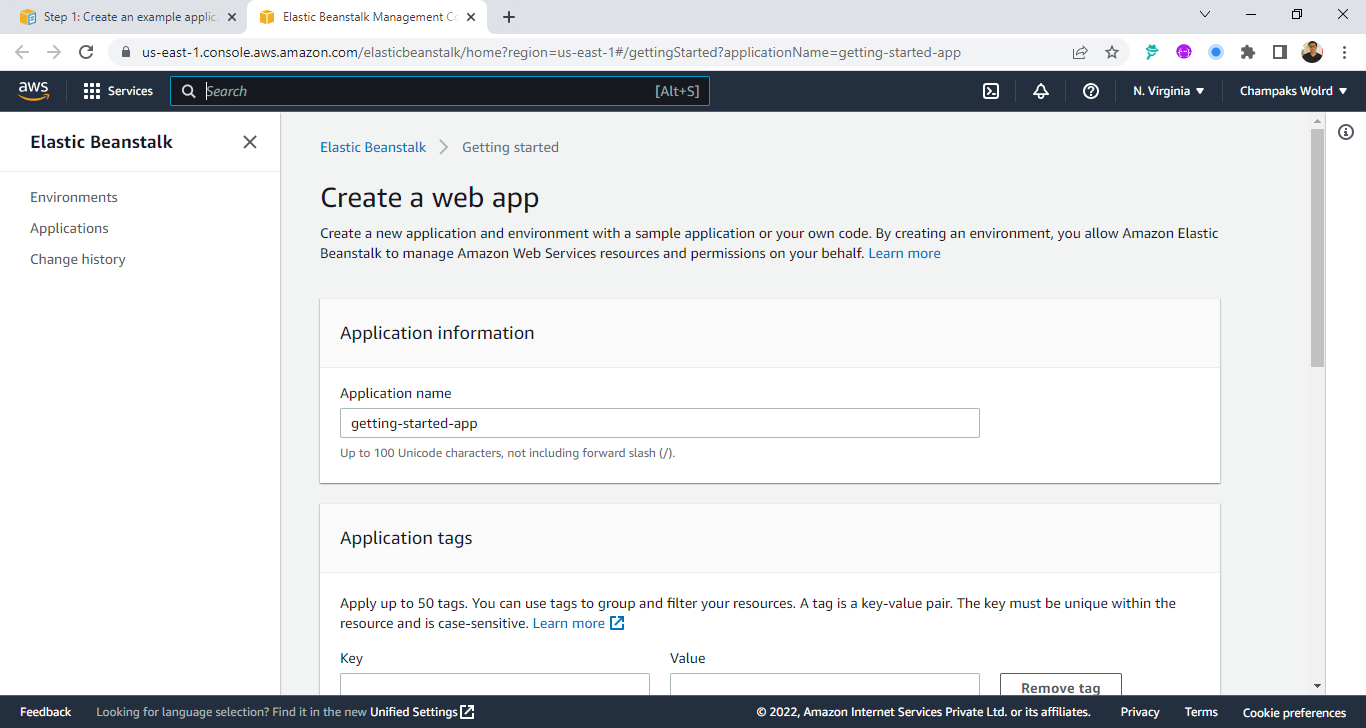
Task: Open the tab search chevron
Action: (1205, 14)
